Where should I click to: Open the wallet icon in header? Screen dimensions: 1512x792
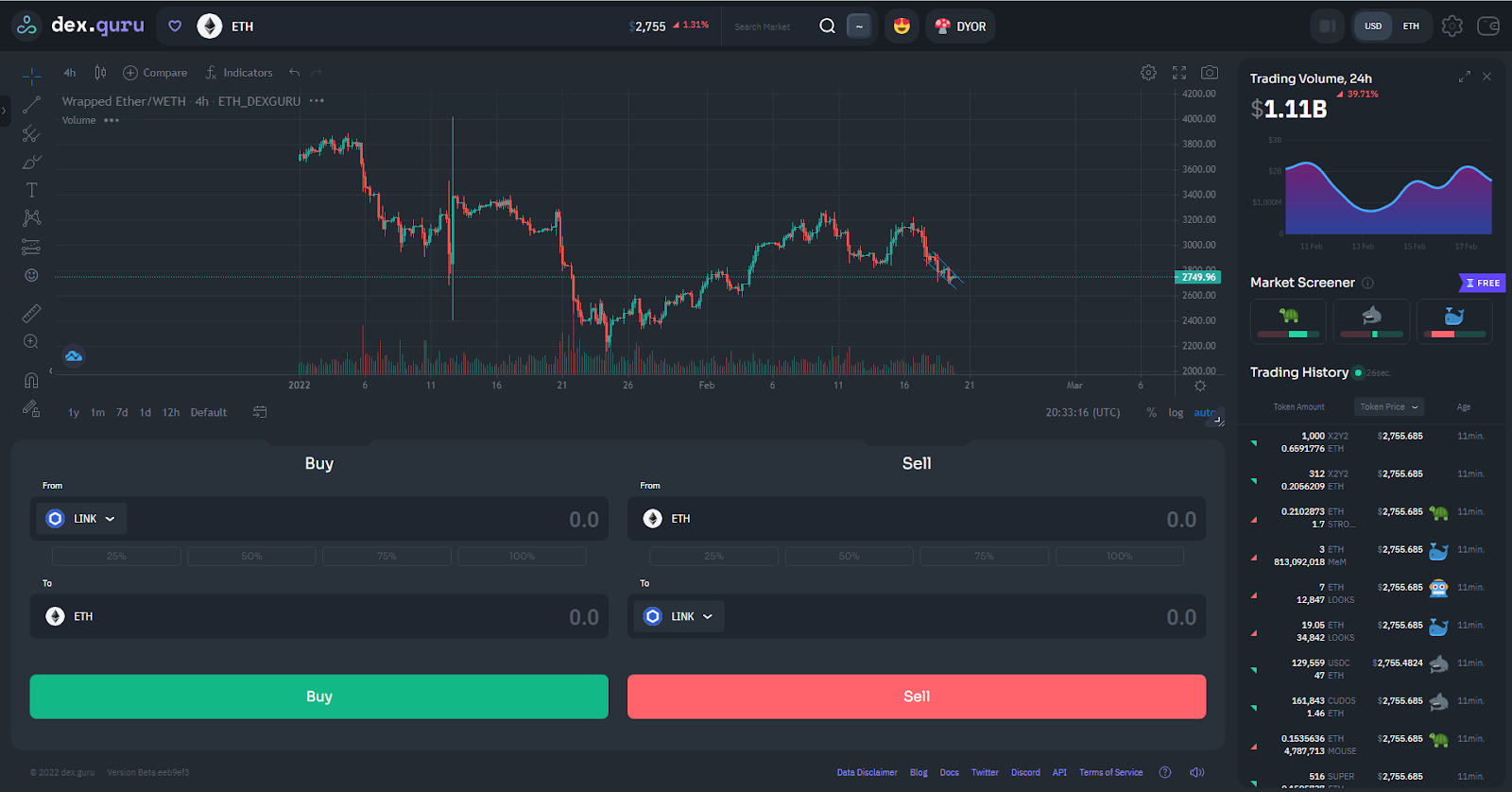[x=1488, y=26]
